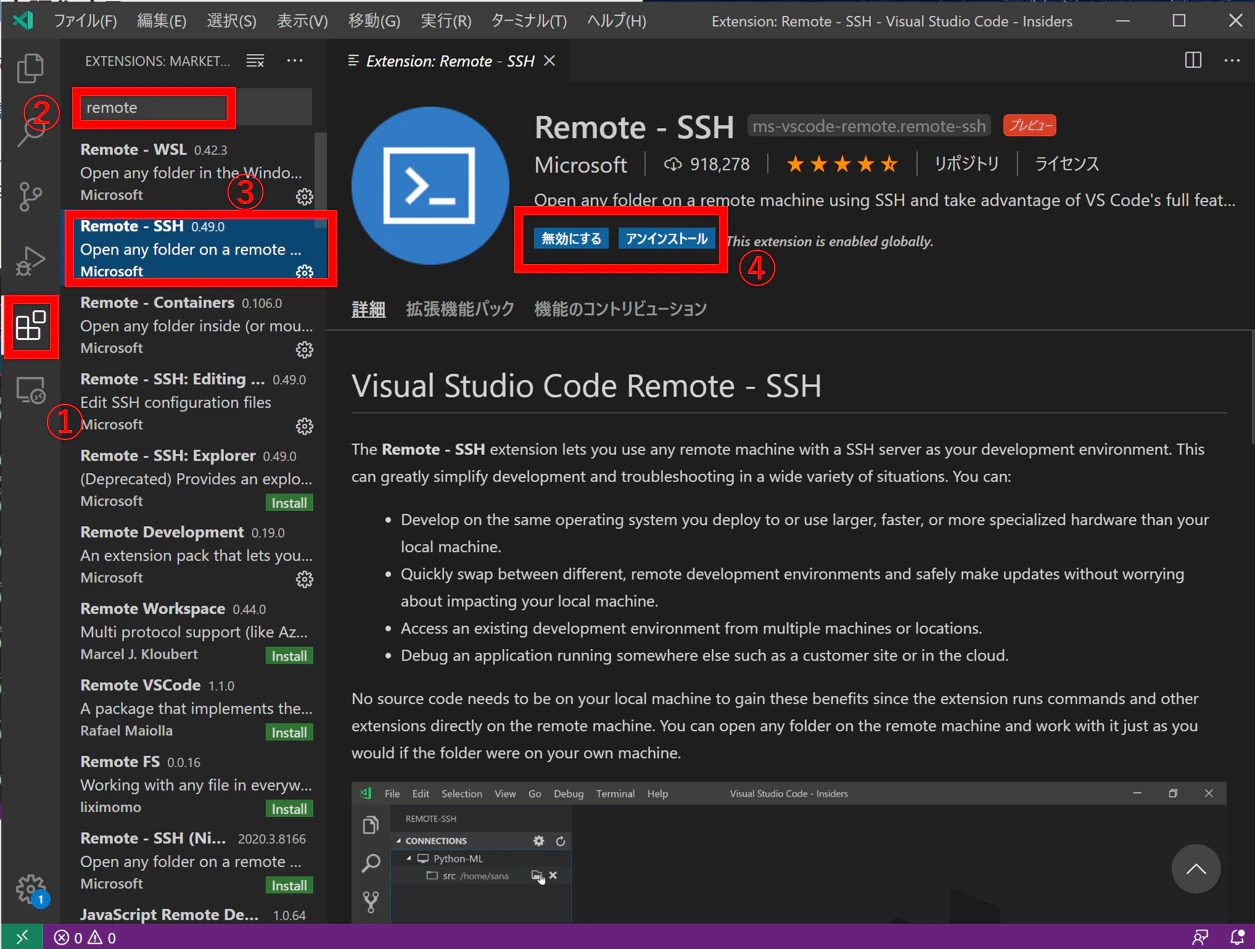1255x949 pixels.
Task: Click the VS Code logo in title bar
Action: coord(22,20)
